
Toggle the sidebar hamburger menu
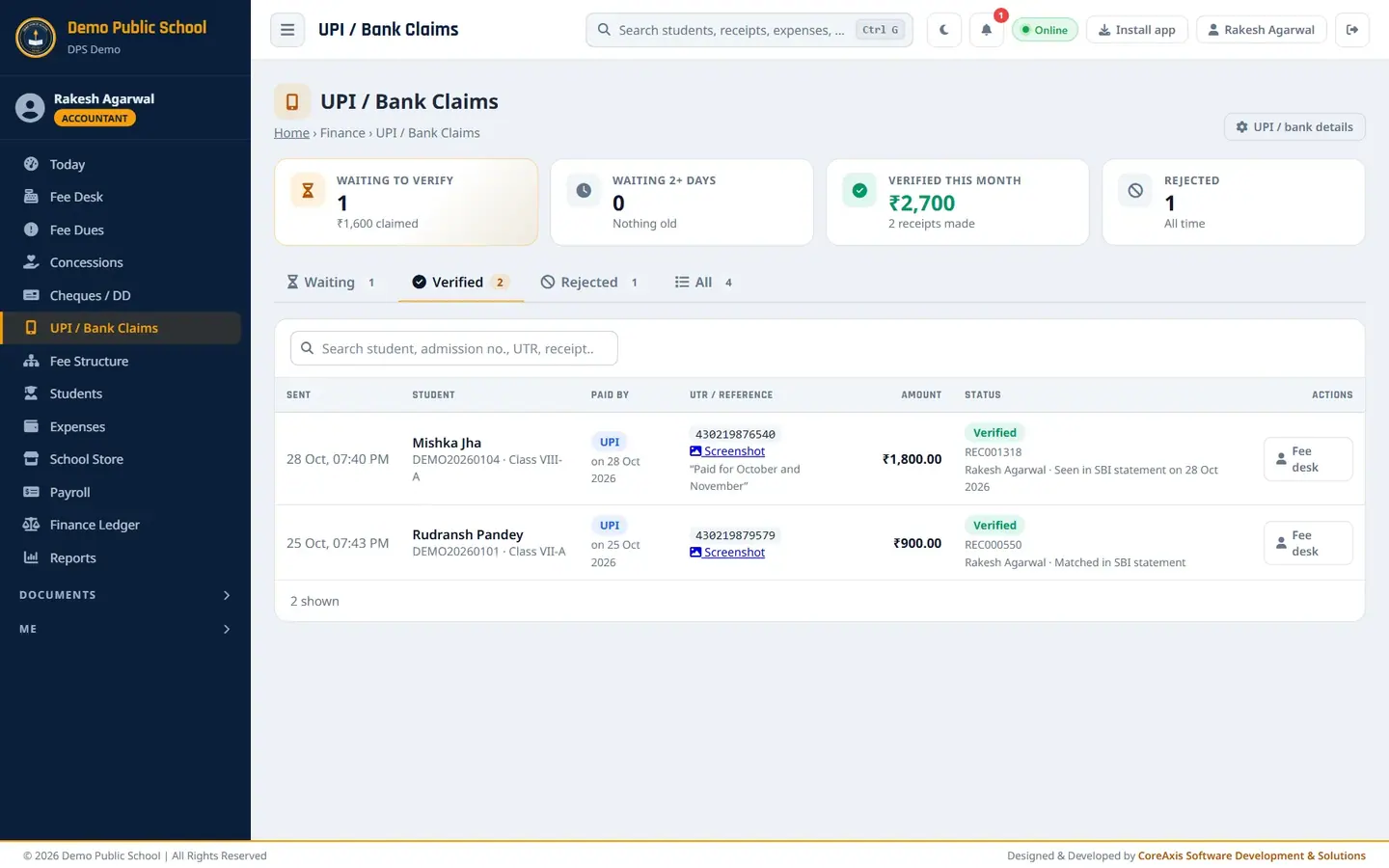click(x=287, y=30)
